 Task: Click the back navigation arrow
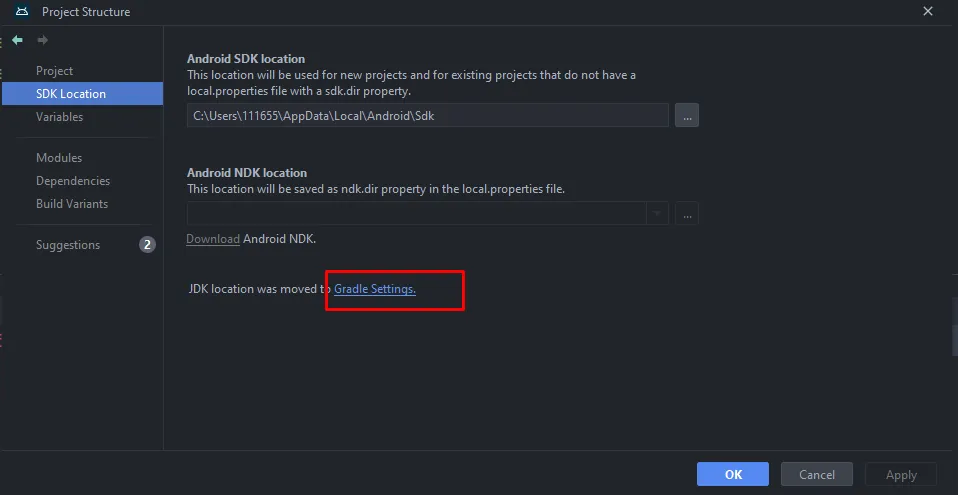click(x=17, y=40)
